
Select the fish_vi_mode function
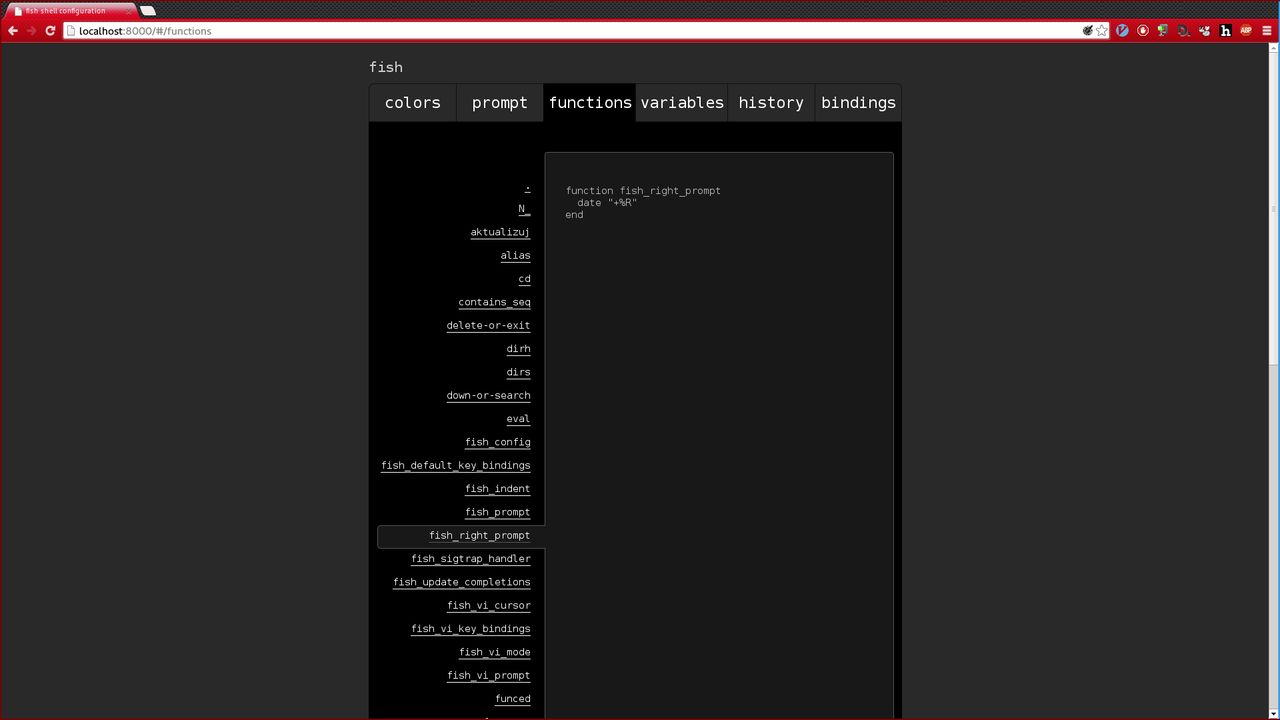coord(494,652)
